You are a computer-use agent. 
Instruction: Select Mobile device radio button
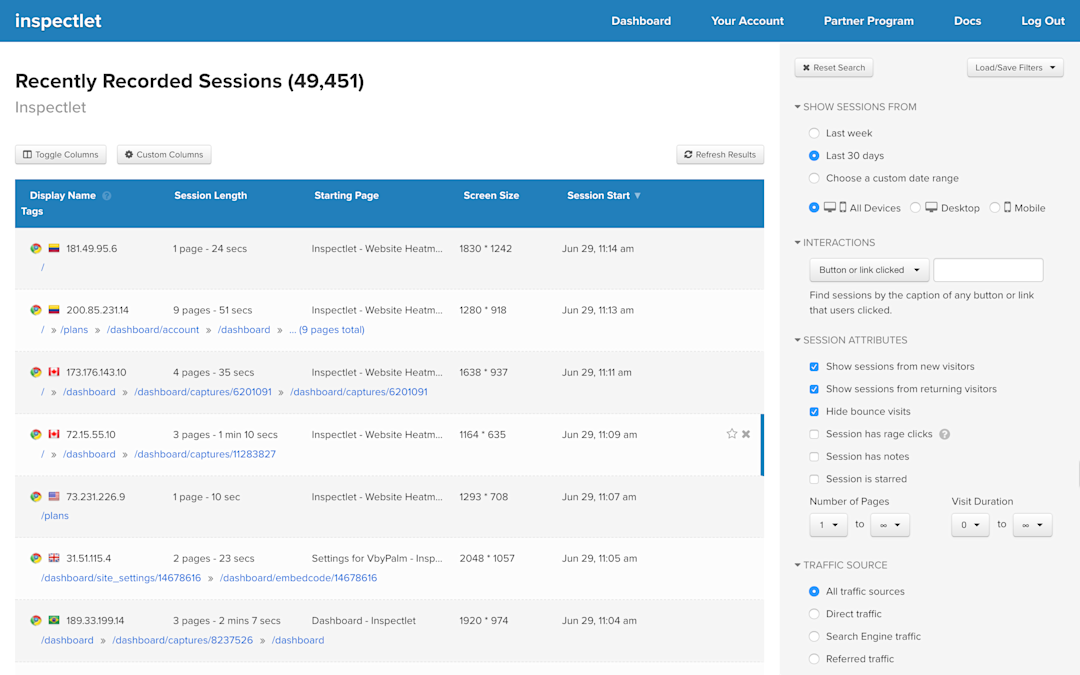pyautogui.click(x=995, y=207)
